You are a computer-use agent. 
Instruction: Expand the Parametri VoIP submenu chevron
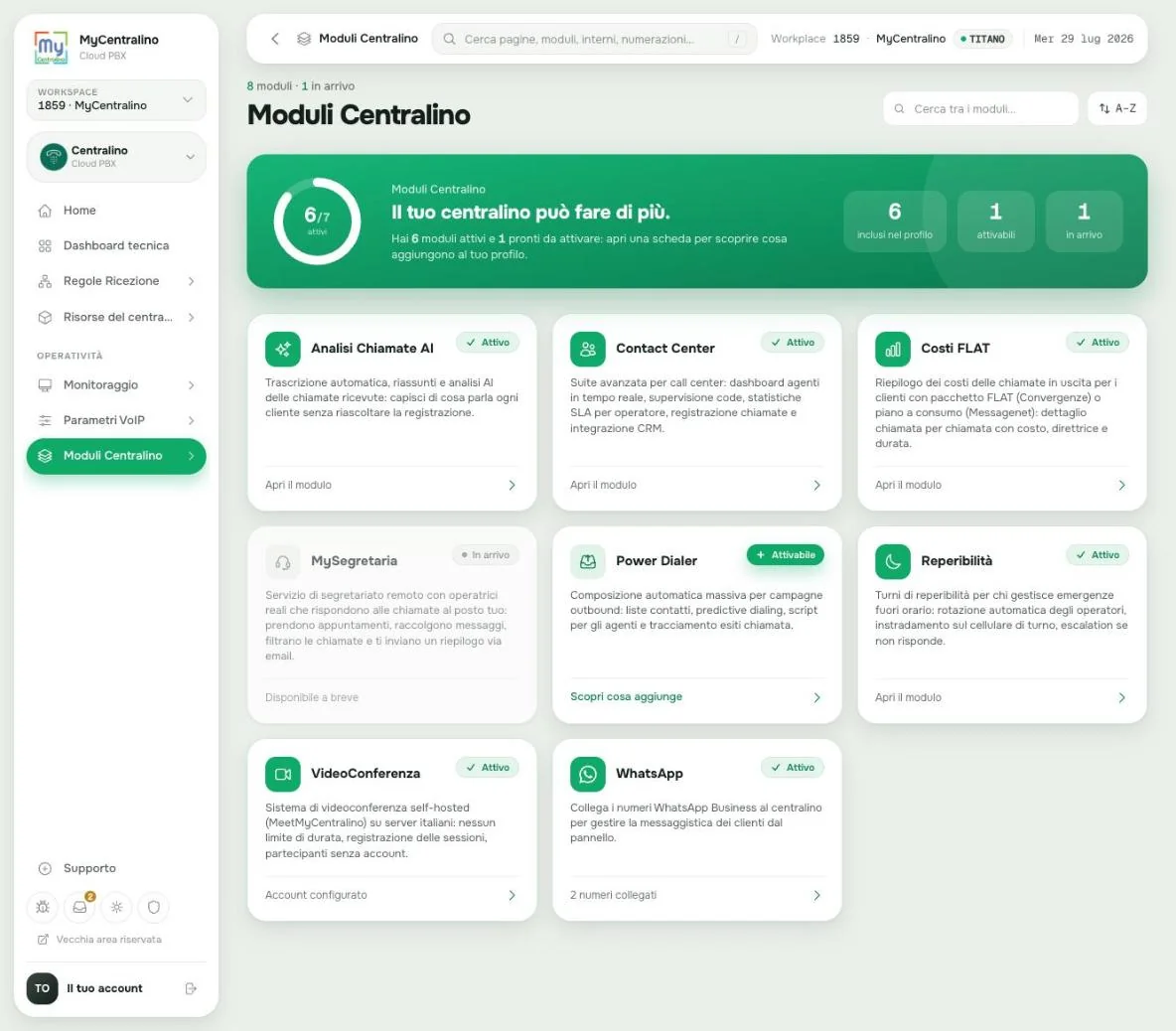coord(192,421)
